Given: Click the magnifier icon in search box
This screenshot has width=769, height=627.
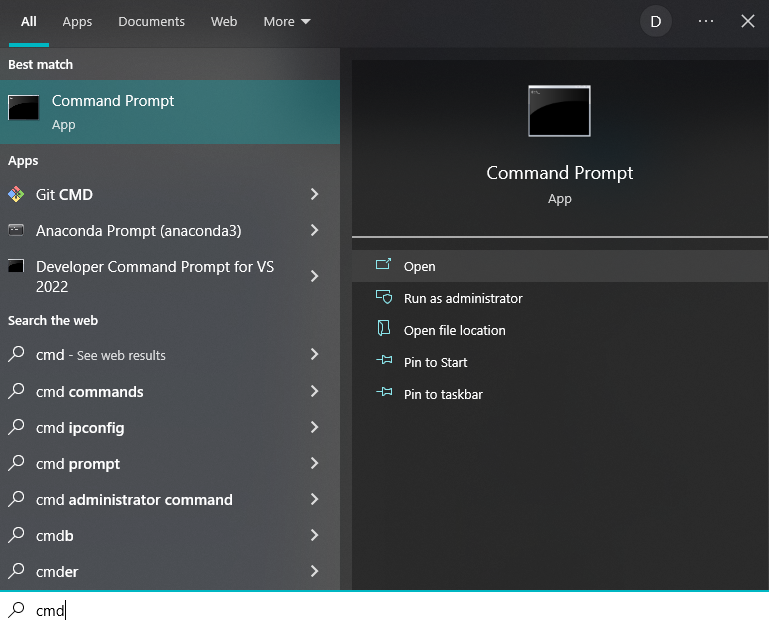Looking at the screenshot, I should pyautogui.click(x=16, y=610).
